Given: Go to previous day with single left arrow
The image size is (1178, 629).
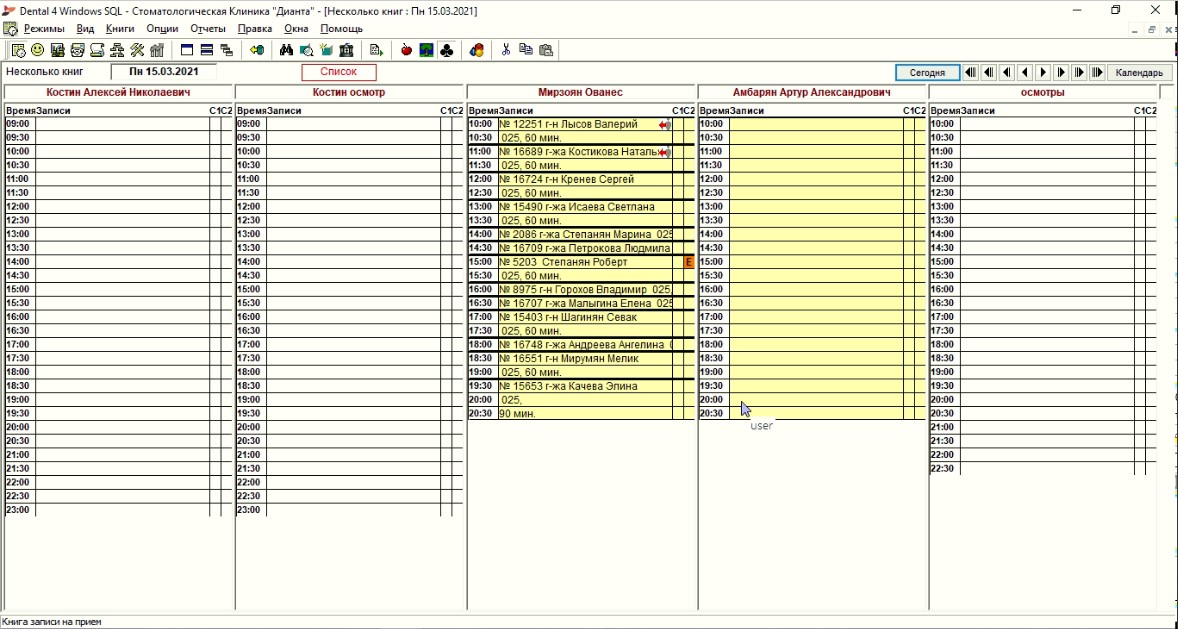Looking at the screenshot, I should click(1025, 73).
